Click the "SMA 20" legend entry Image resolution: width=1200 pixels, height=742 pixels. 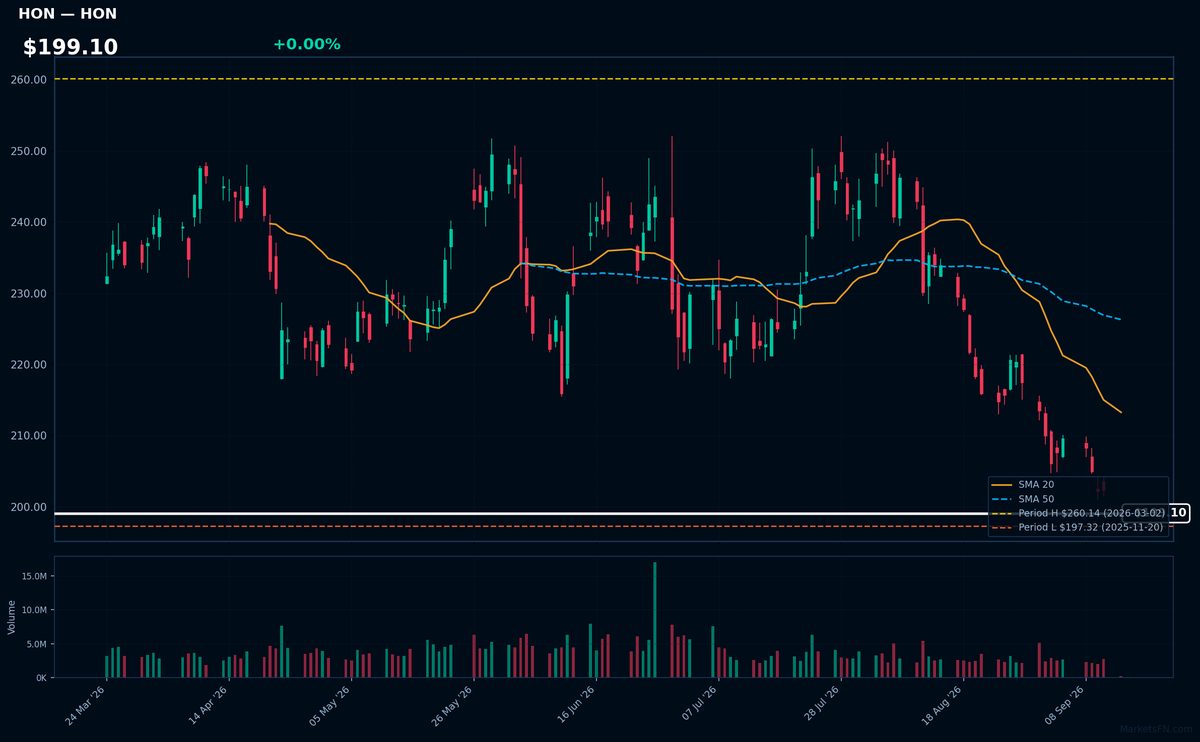click(x=1022, y=485)
